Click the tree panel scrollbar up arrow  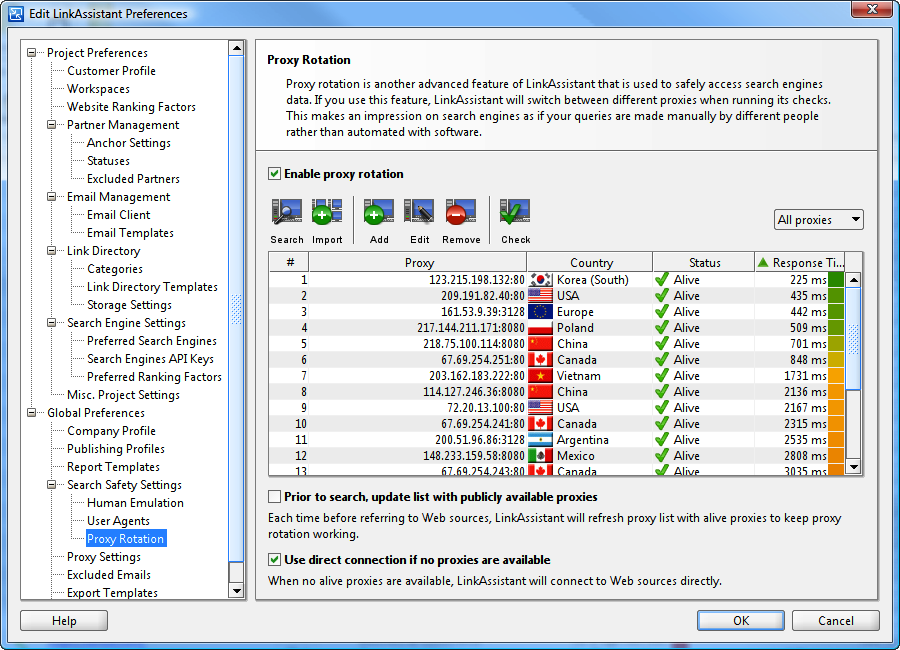pyautogui.click(x=236, y=48)
